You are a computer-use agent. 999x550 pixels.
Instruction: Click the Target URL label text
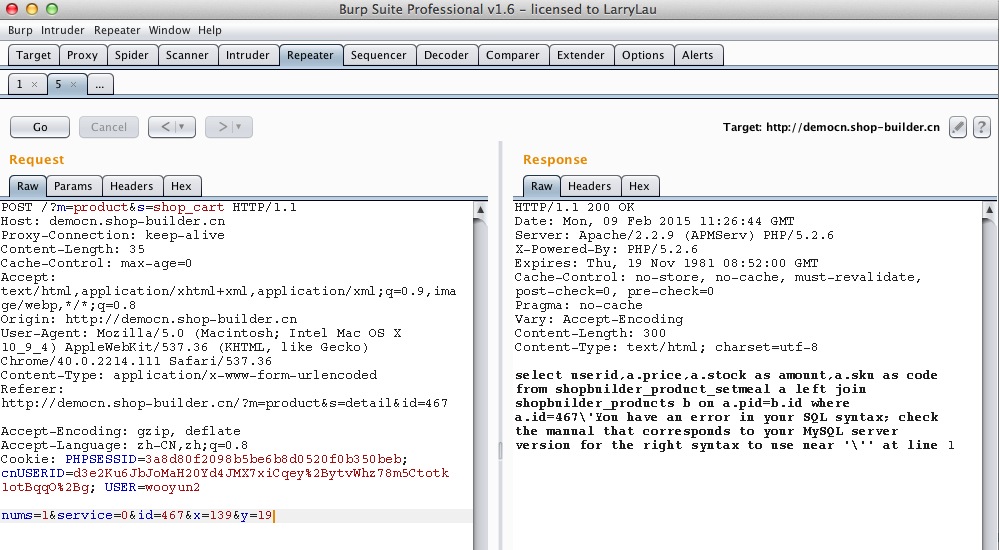831,127
